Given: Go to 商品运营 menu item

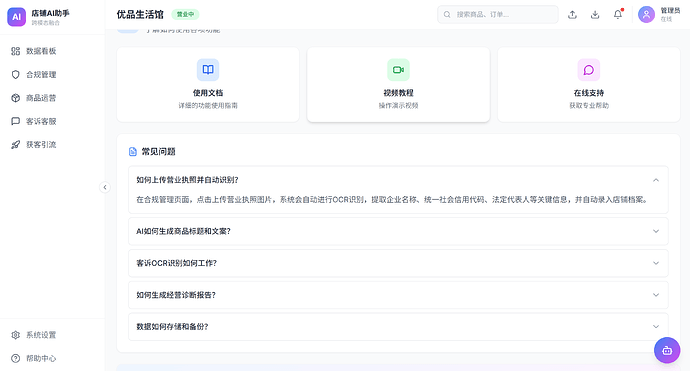Looking at the screenshot, I should click(x=52, y=98).
